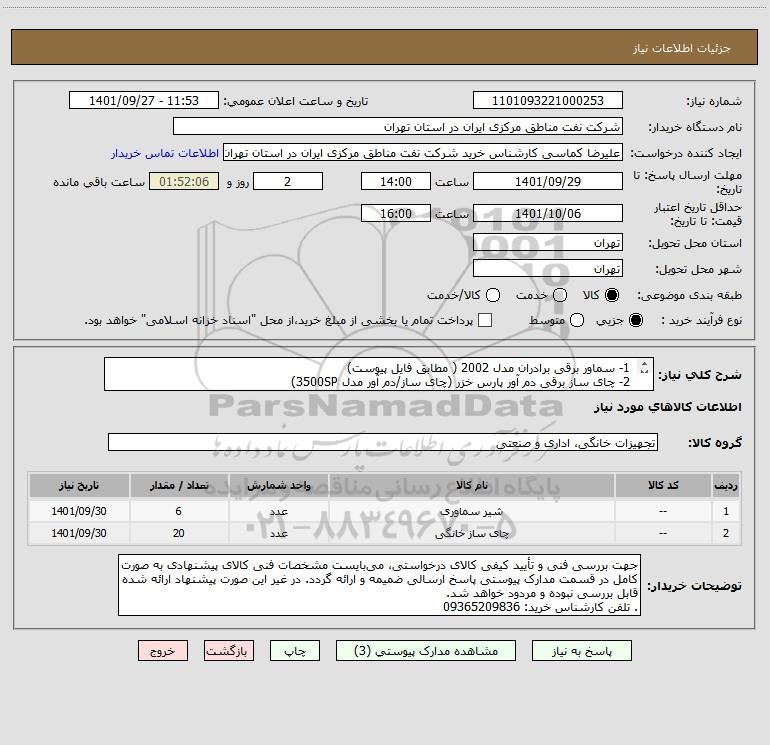Click the request creator field علیرضا کماسی

tap(423, 153)
